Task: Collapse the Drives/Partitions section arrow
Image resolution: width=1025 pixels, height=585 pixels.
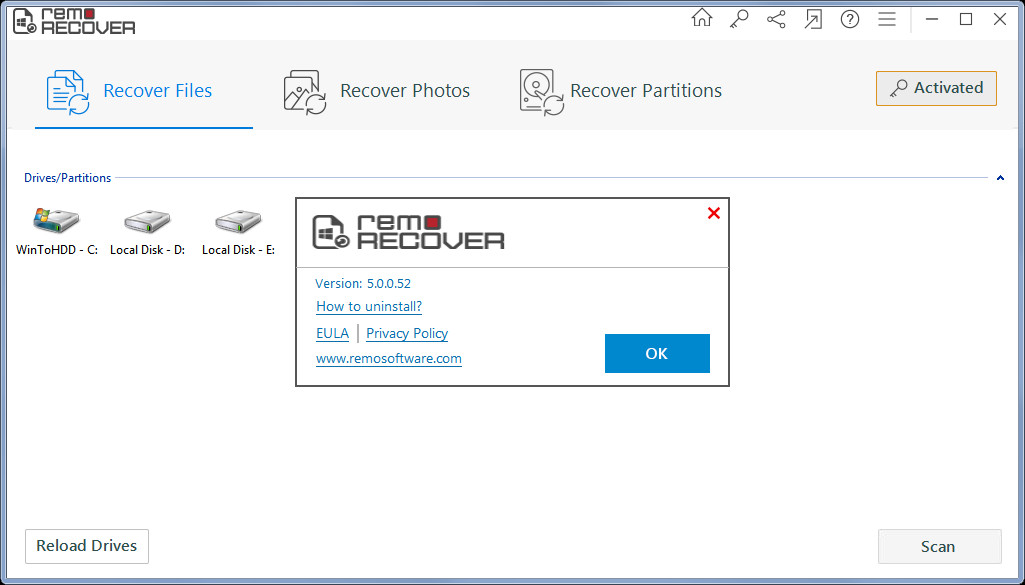Action: click(x=1000, y=178)
